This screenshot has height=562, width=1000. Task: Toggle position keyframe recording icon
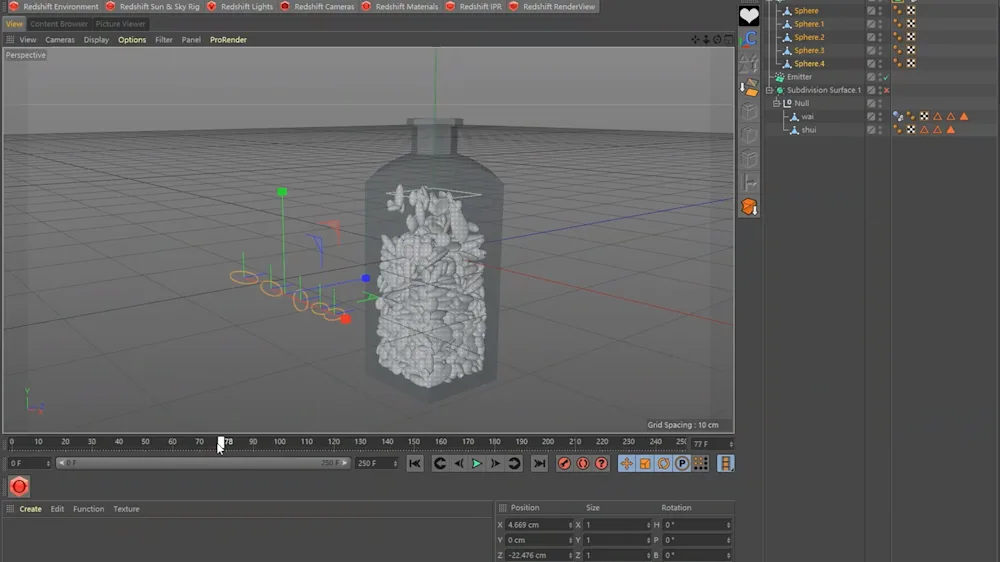[627, 463]
